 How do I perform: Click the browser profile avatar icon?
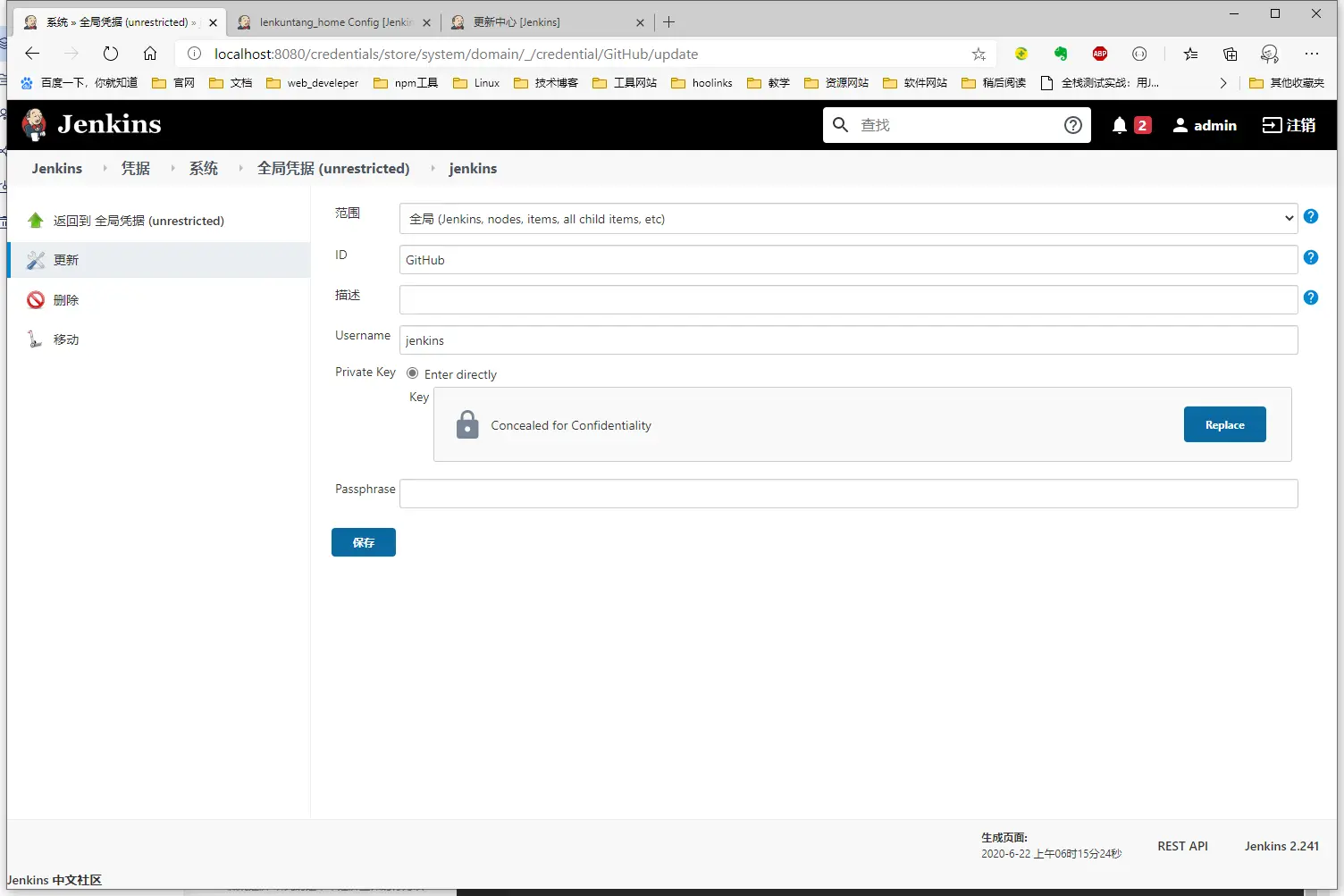(x=1269, y=54)
